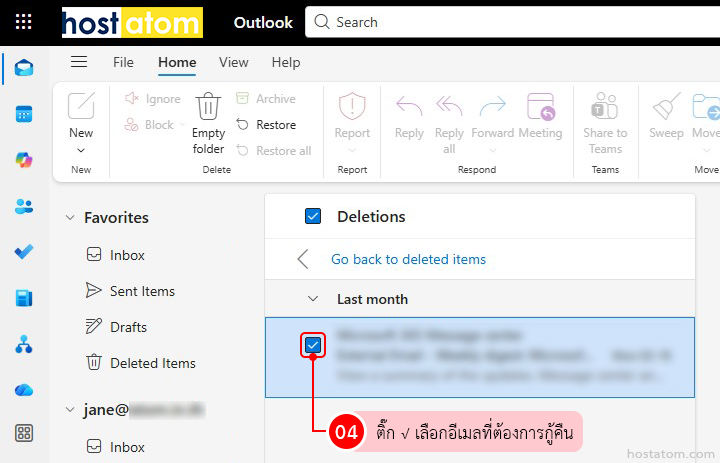
Task: Open the Block dropdown arrow
Action: pos(182,124)
